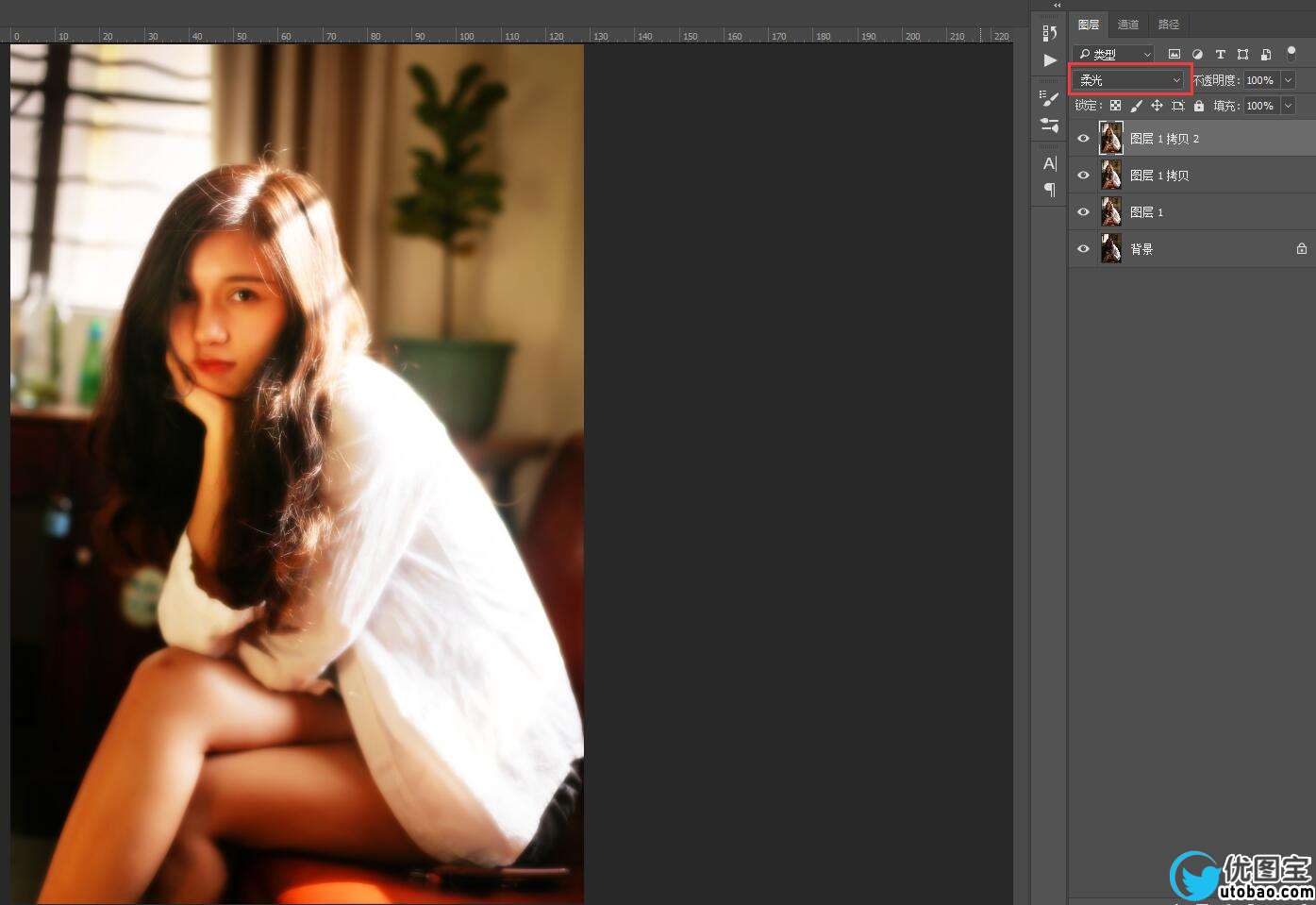Open the 柔光 blend mode dropdown
Viewport: 1316px width, 905px height.
pyautogui.click(x=1129, y=80)
